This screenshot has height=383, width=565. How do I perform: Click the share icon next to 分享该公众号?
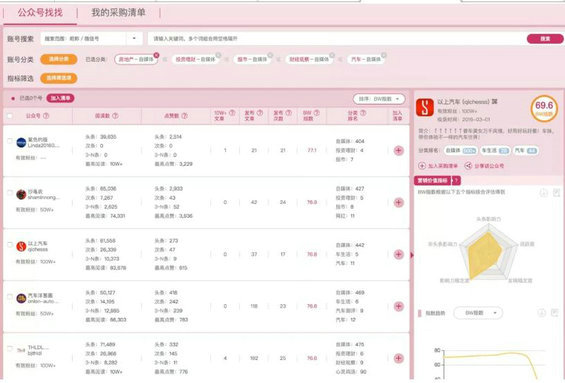click(x=468, y=166)
